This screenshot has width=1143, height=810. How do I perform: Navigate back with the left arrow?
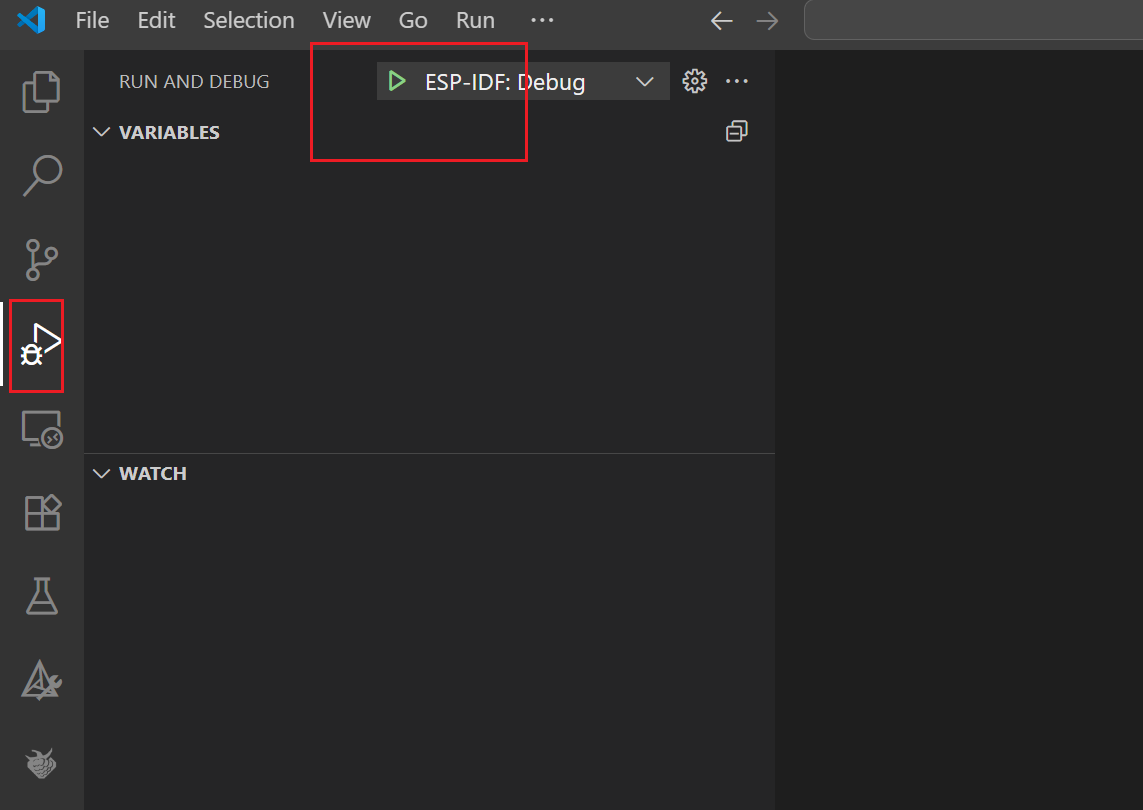(721, 20)
